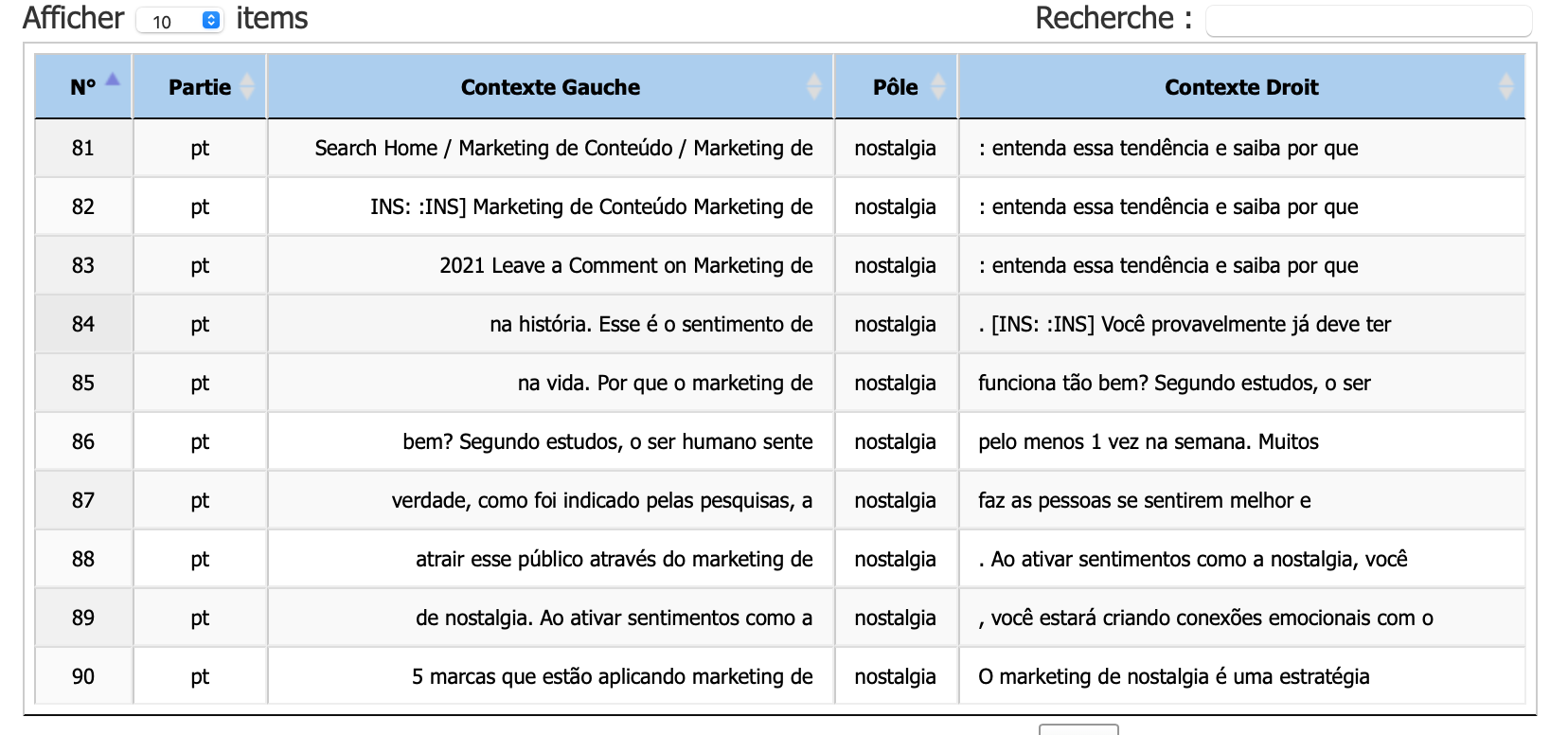Select row number 81 cell
The image size is (1568, 735).
(83, 148)
